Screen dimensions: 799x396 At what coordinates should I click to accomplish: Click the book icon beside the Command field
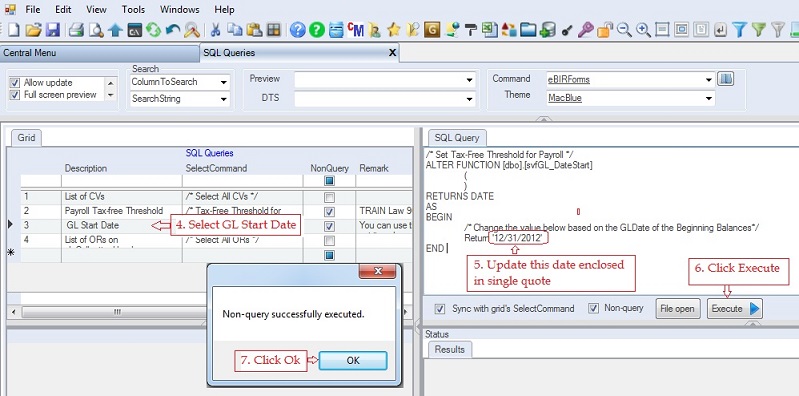[x=725, y=79]
